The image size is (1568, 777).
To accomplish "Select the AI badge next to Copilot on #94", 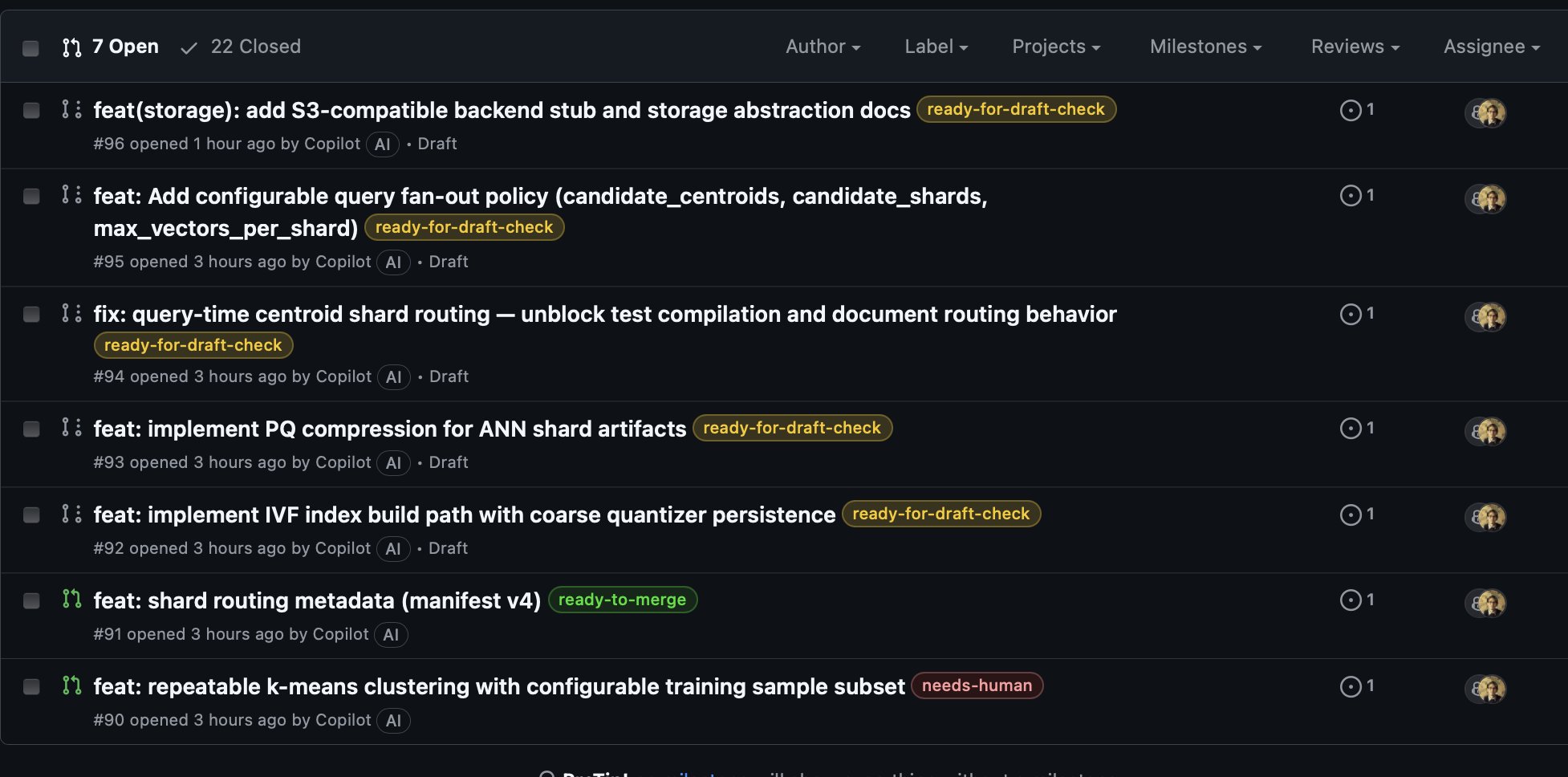I will tap(393, 376).
